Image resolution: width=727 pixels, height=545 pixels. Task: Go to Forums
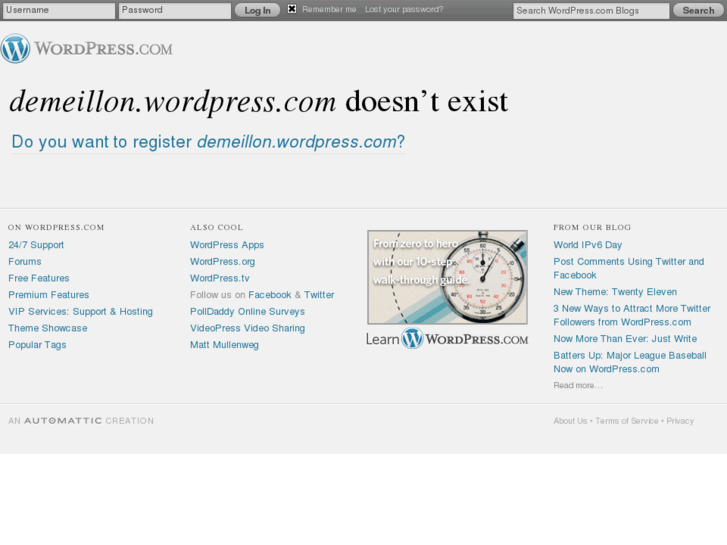pyautogui.click(x=25, y=262)
